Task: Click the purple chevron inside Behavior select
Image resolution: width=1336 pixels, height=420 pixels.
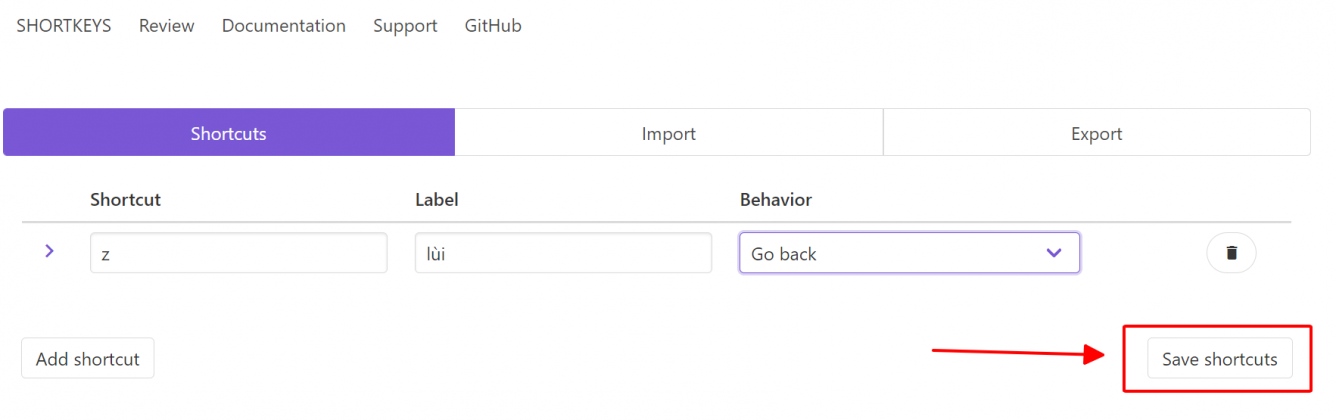Action: point(1053,253)
